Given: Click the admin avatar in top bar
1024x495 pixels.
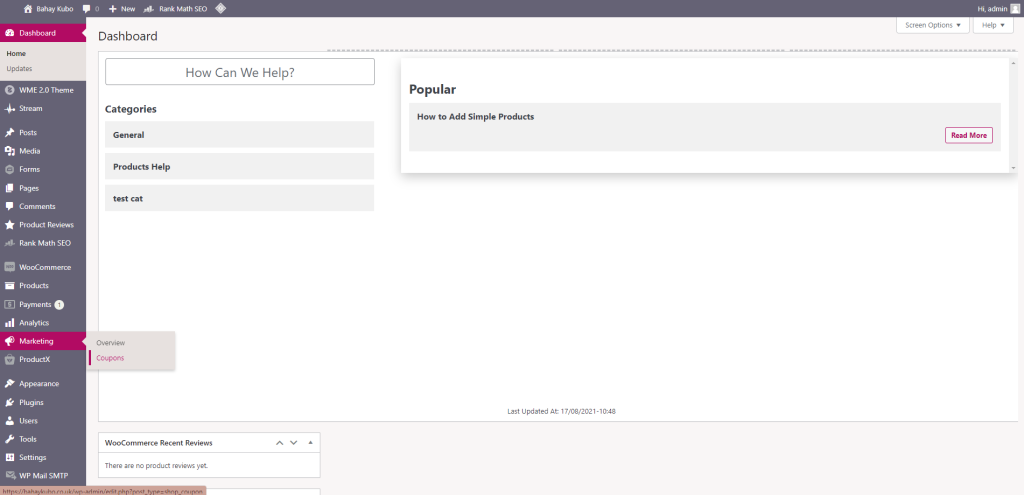Looking at the screenshot, I should 1014,8.
